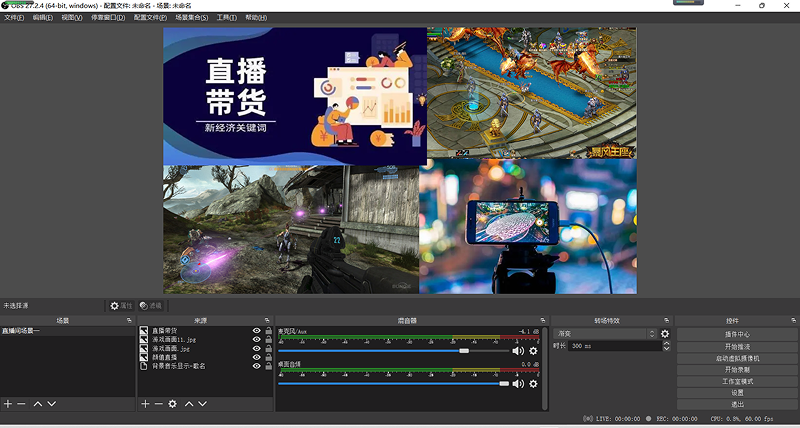Increase the 时长 duration with up arrow
This screenshot has width=800, height=428.
(666, 343)
